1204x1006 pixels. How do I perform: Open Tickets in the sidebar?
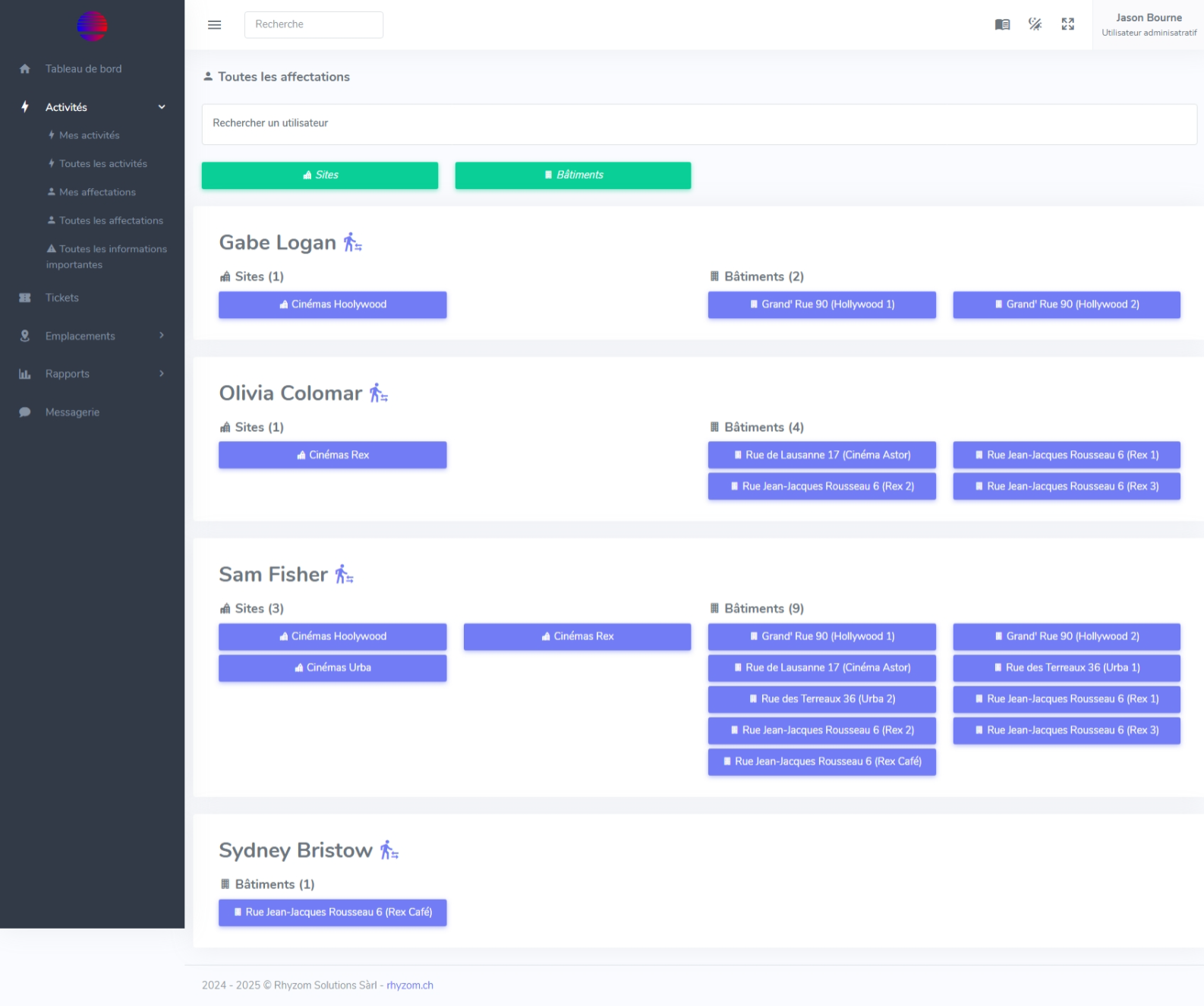pyautogui.click(x=61, y=298)
